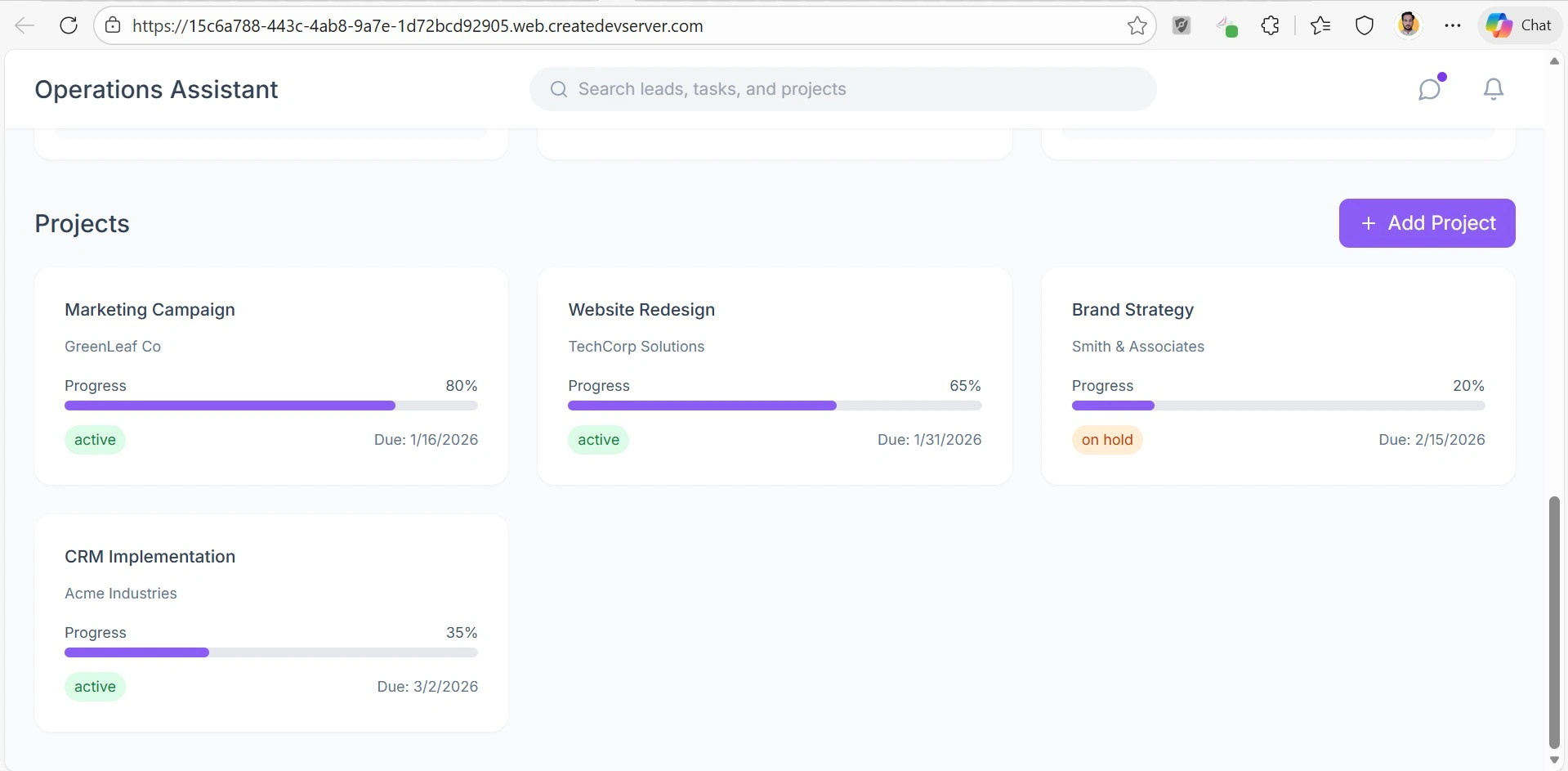
Task: Bookmark this page with the star icon
Action: click(1137, 26)
